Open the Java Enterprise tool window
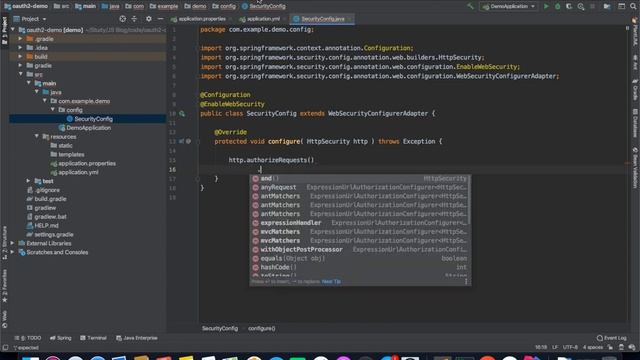This screenshot has height=360, width=640. click(137, 338)
